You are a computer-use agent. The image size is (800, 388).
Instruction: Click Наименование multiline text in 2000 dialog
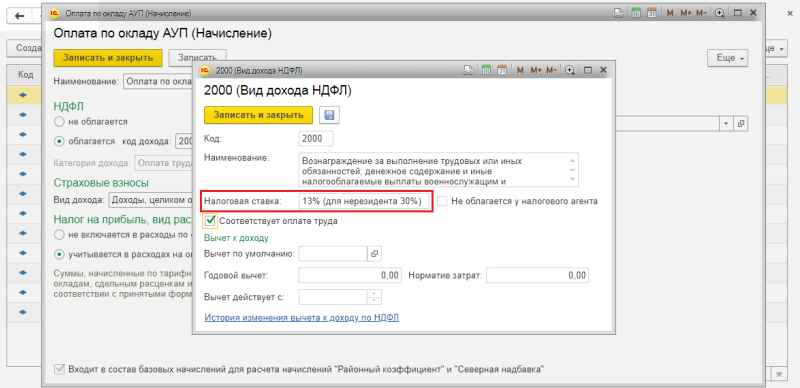tap(439, 169)
